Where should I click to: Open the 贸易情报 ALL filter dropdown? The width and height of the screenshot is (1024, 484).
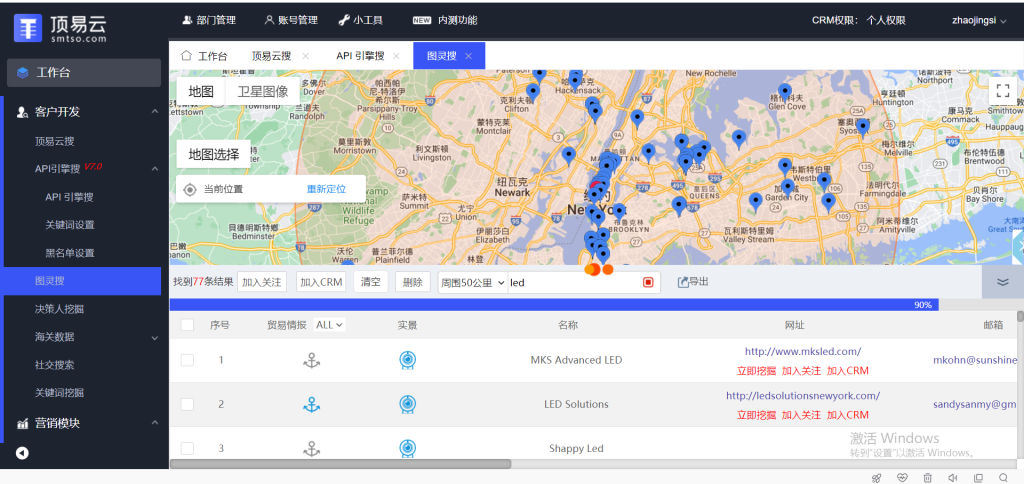tap(329, 325)
